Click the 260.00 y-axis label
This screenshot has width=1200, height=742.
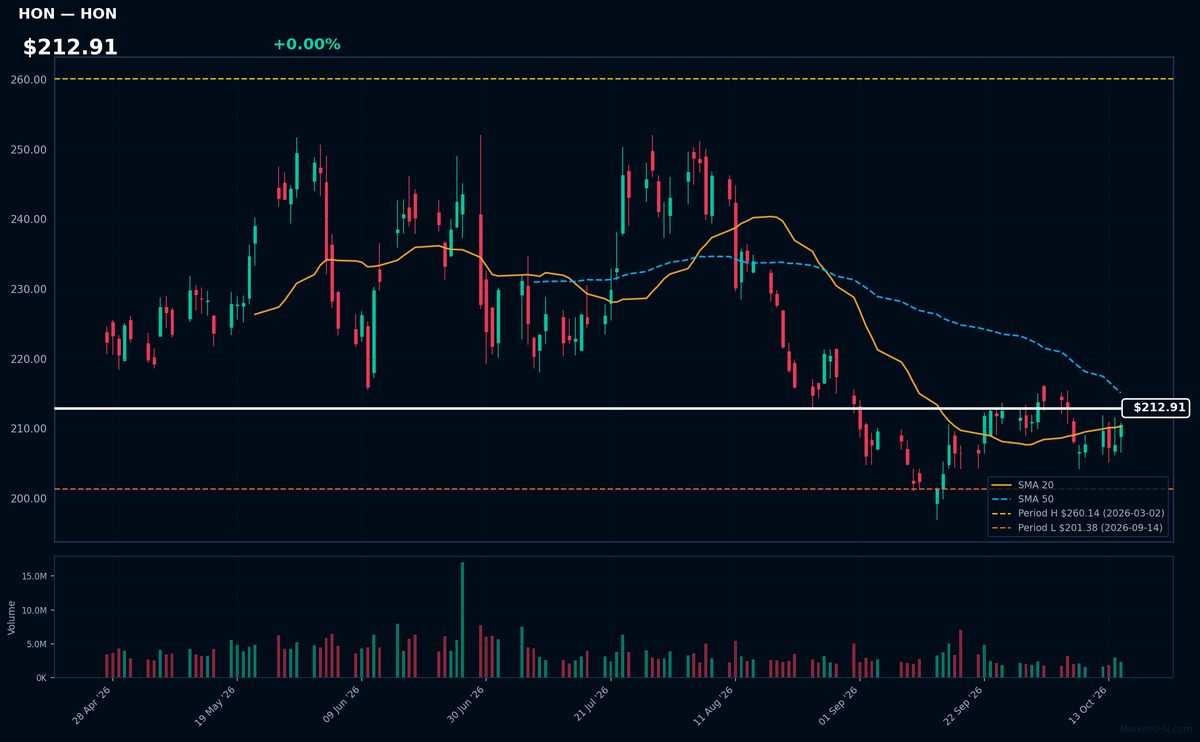[29, 80]
